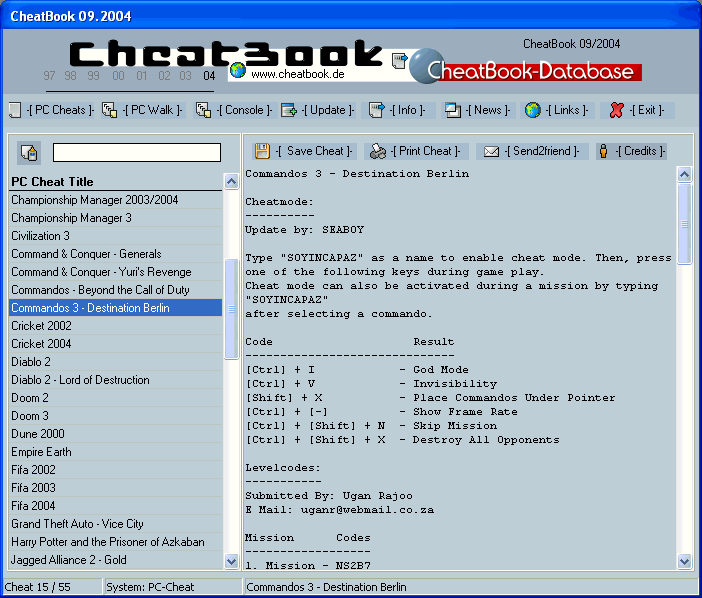
Task: Click the cheat text pane scroll-up arrow
Action: [684, 174]
